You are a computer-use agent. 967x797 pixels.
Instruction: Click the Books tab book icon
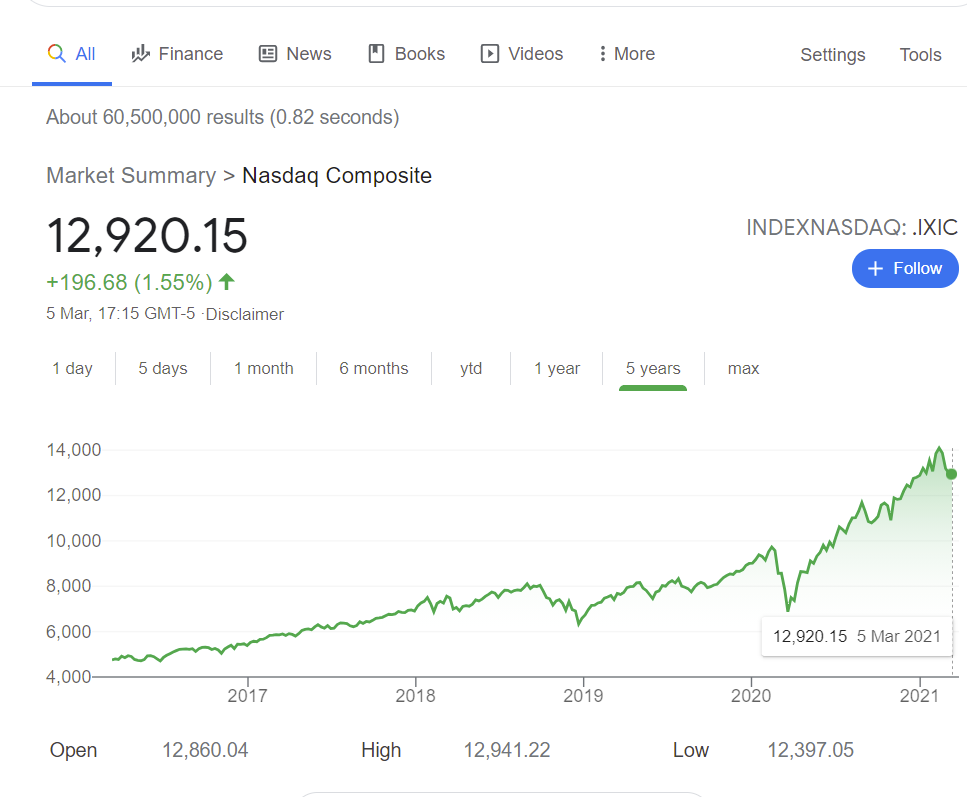tap(377, 54)
